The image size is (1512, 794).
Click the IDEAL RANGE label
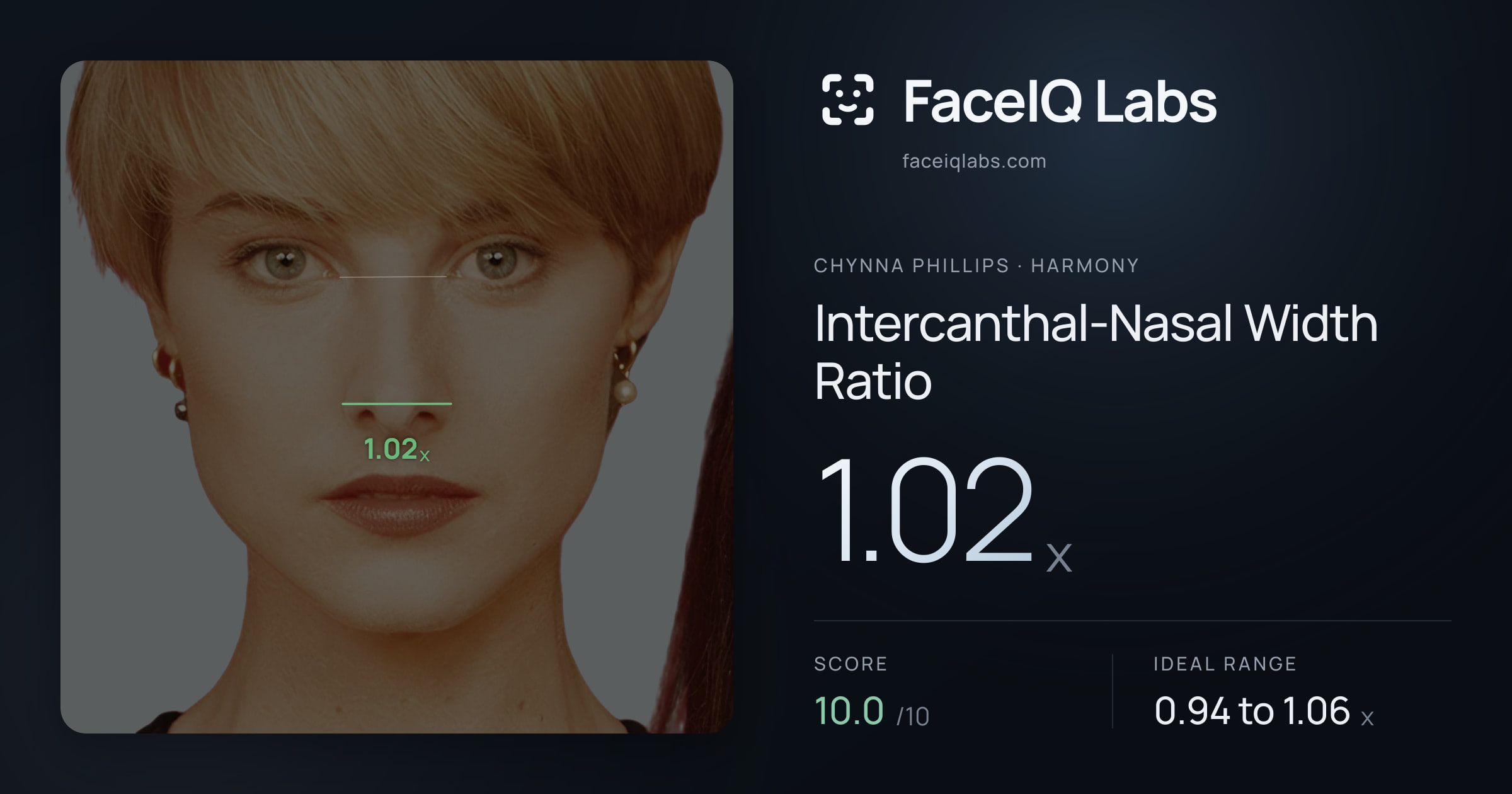1225,664
